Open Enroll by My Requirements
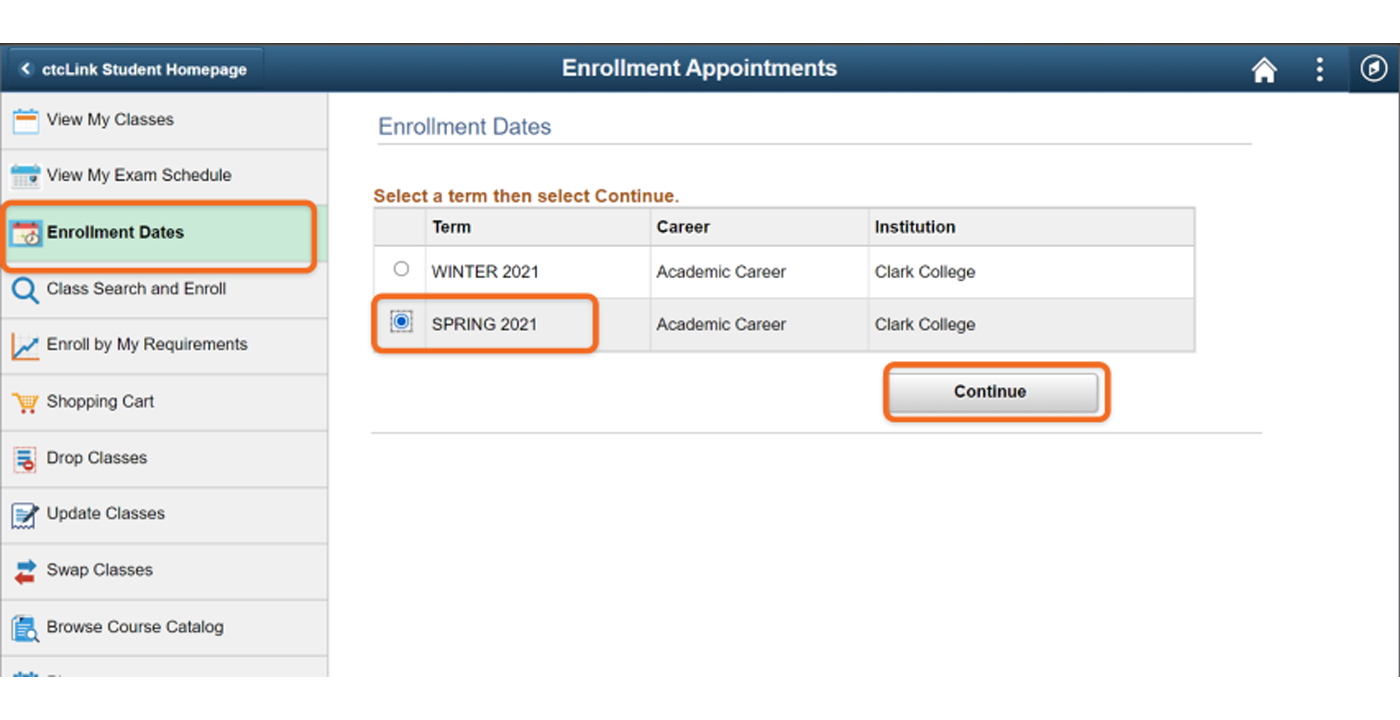 pyautogui.click(x=164, y=346)
